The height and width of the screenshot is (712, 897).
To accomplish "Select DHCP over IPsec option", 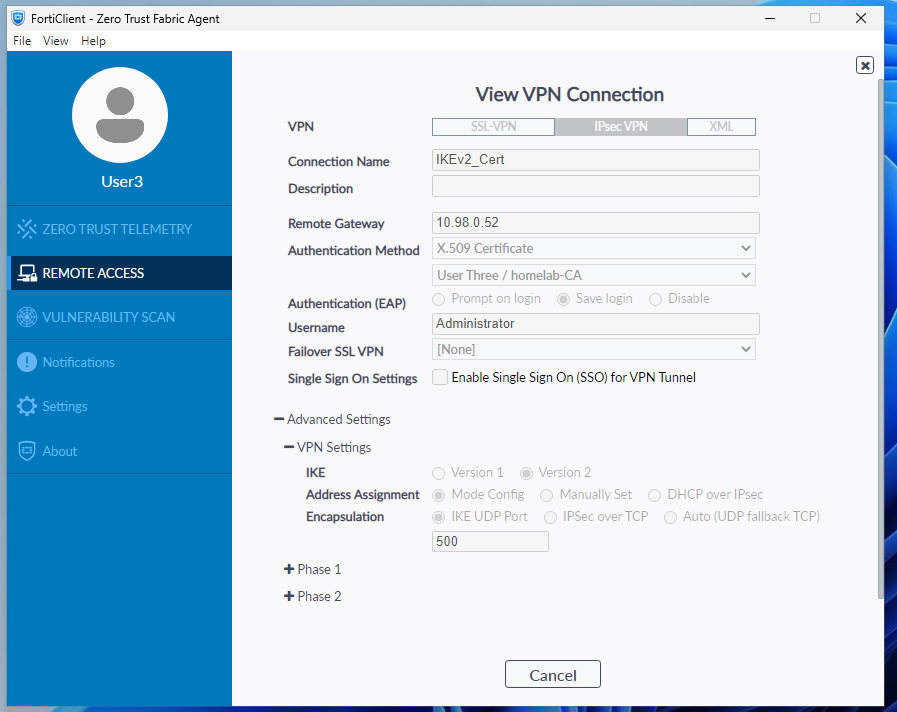I will pos(654,495).
